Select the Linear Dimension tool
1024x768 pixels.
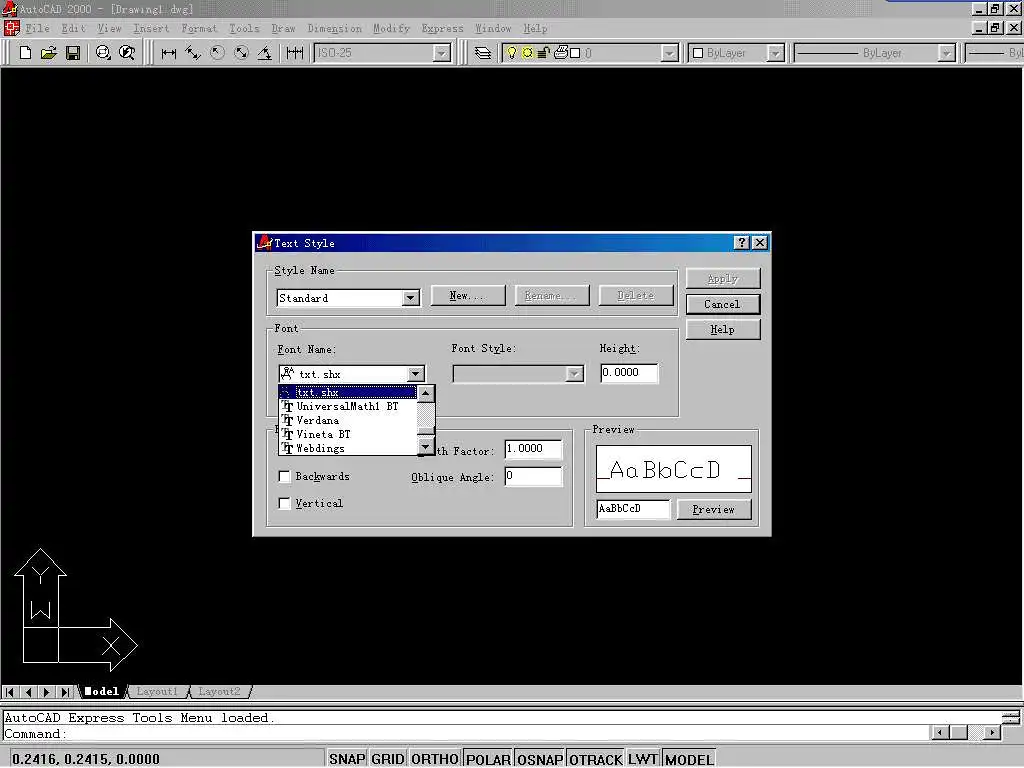pos(168,54)
